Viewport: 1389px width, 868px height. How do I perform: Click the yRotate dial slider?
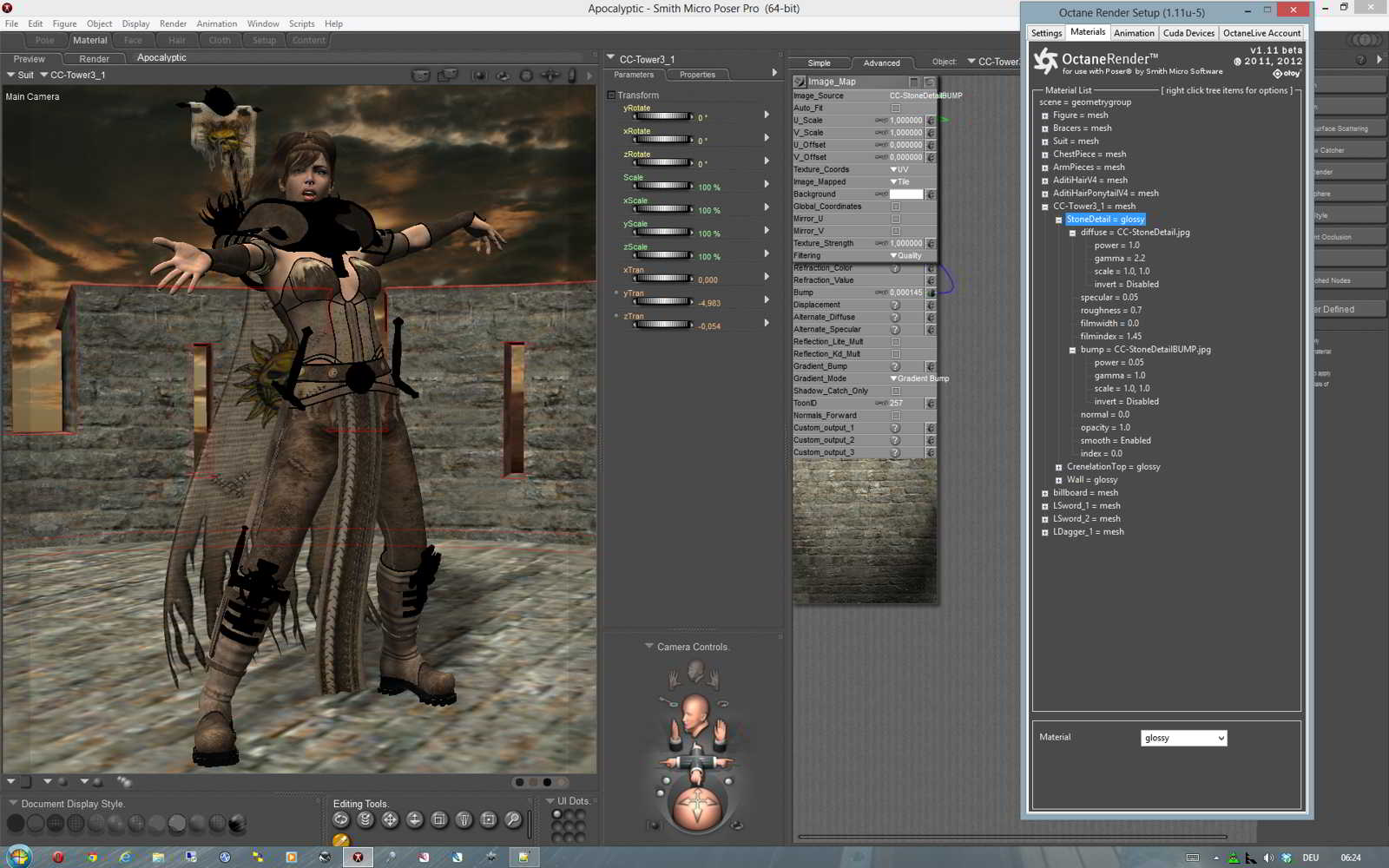tap(662, 116)
